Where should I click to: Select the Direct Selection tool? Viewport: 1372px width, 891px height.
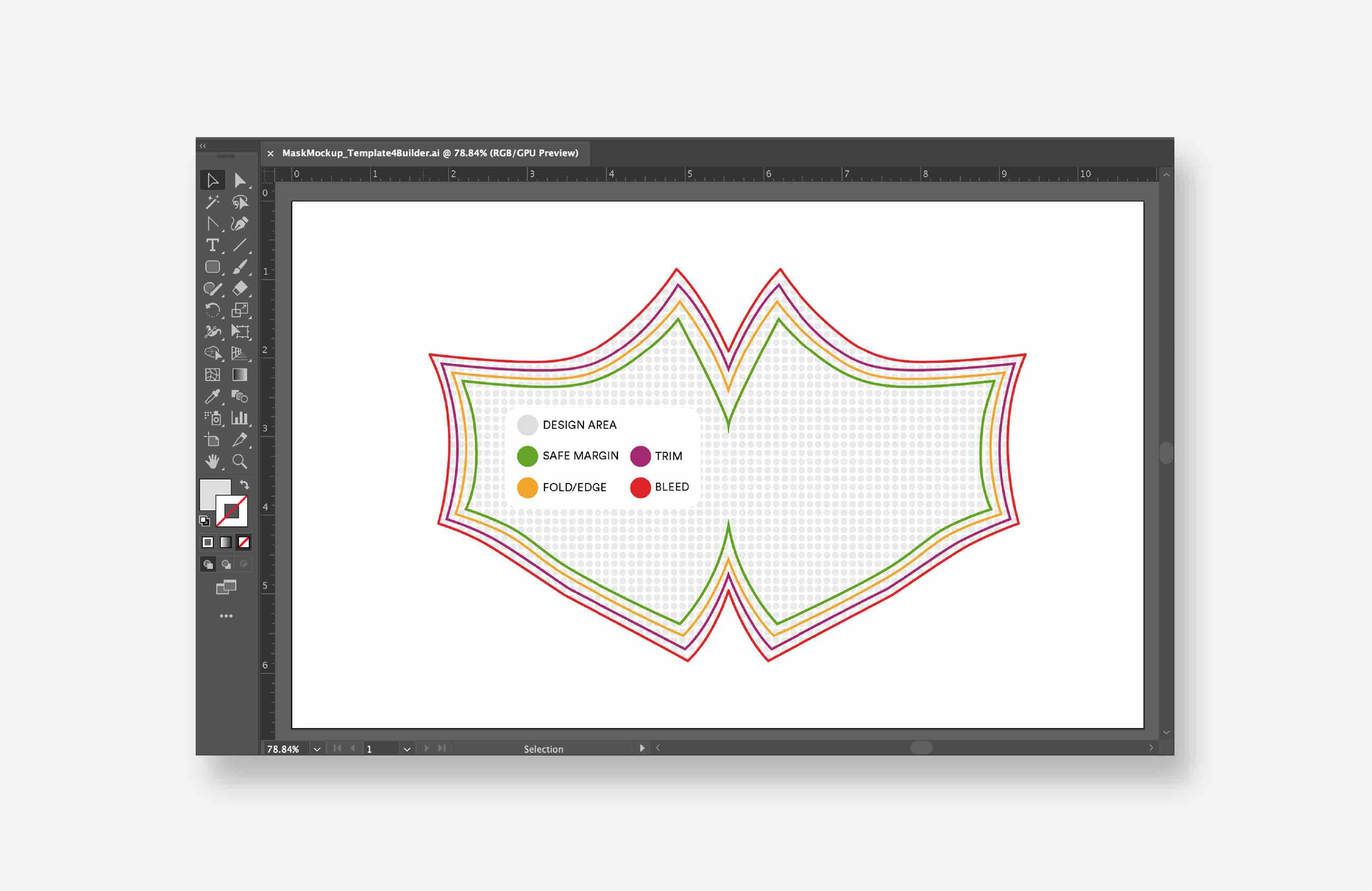[x=240, y=180]
